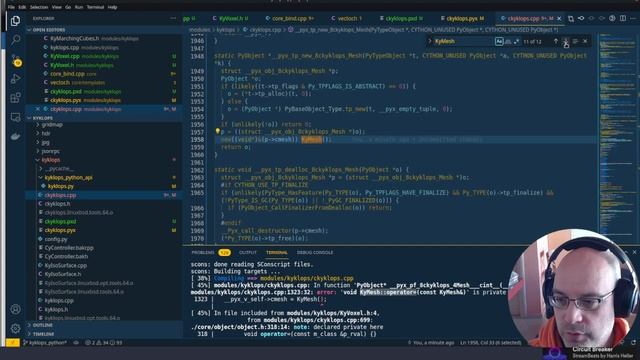Toggle Match Case in find widget

coord(499,41)
